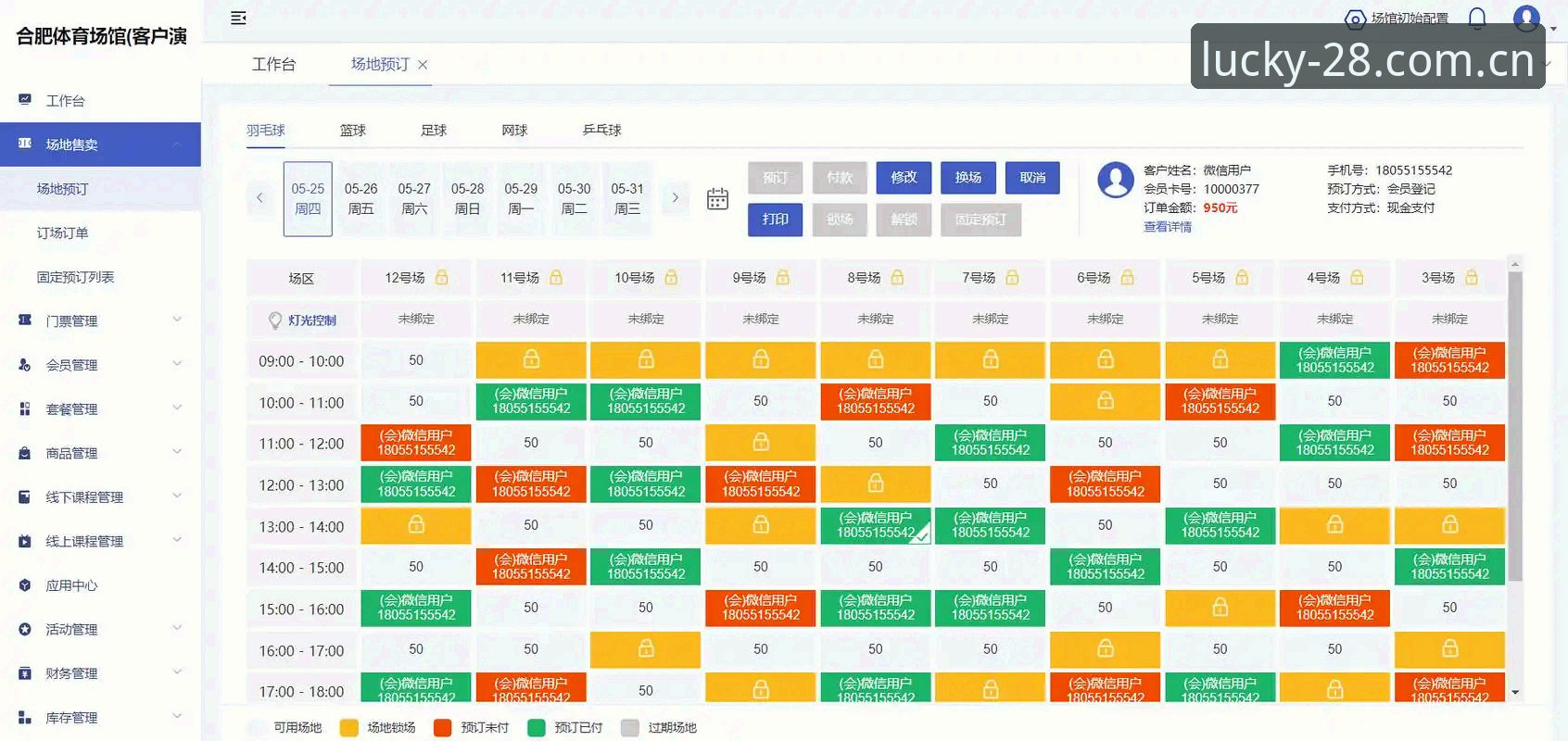
Task: Toggle lock icon on 6号场 header
Action: point(1127,277)
